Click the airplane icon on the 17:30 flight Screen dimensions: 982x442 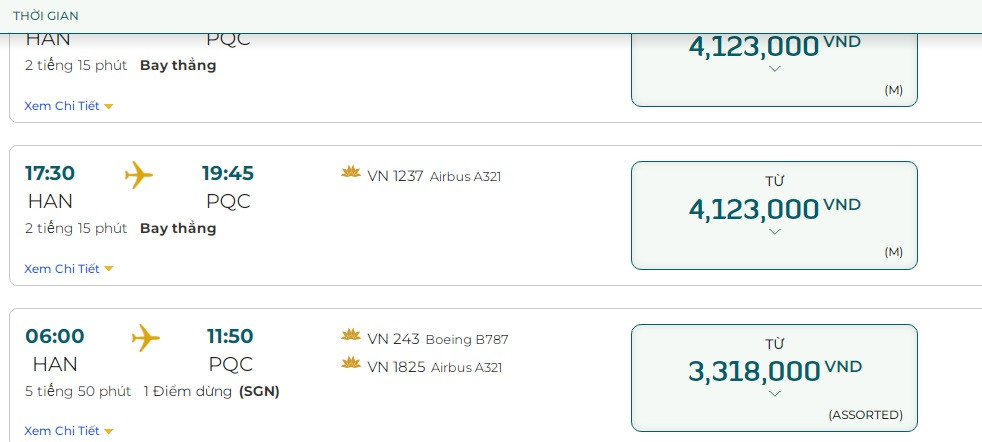tap(139, 175)
